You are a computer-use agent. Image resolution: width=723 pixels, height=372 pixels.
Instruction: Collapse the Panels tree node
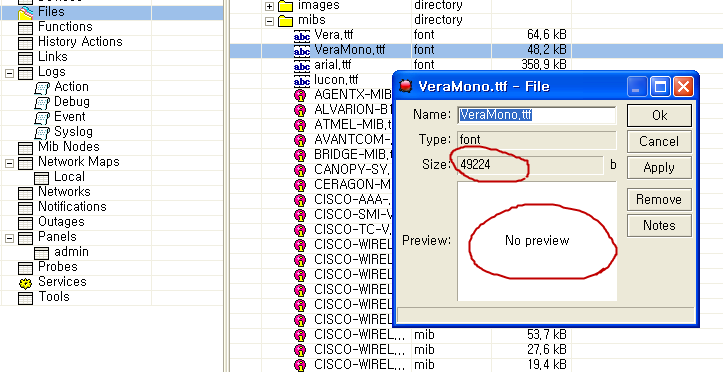point(9,238)
